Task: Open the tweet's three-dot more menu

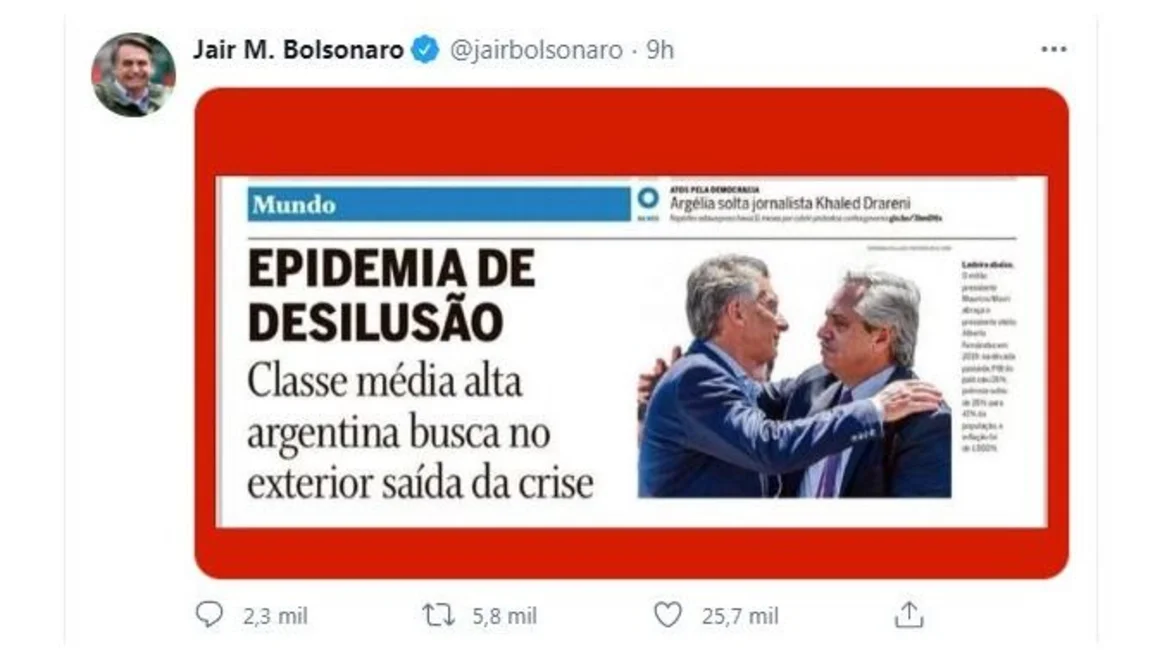Action: (1053, 49)
